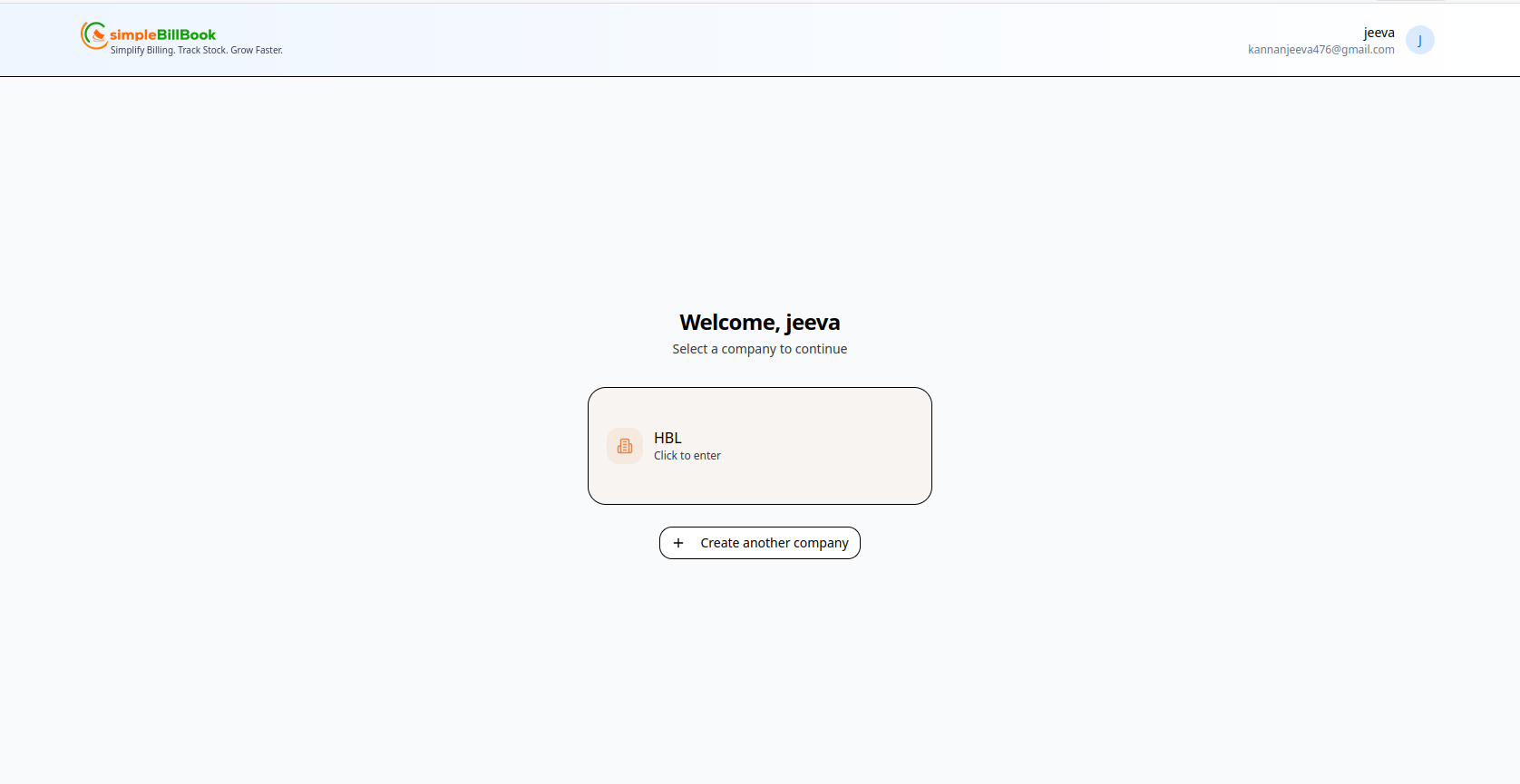Click the simpleBillBook swoosh logo icon
Viewport: 1520px width, 784px height.
93,35
